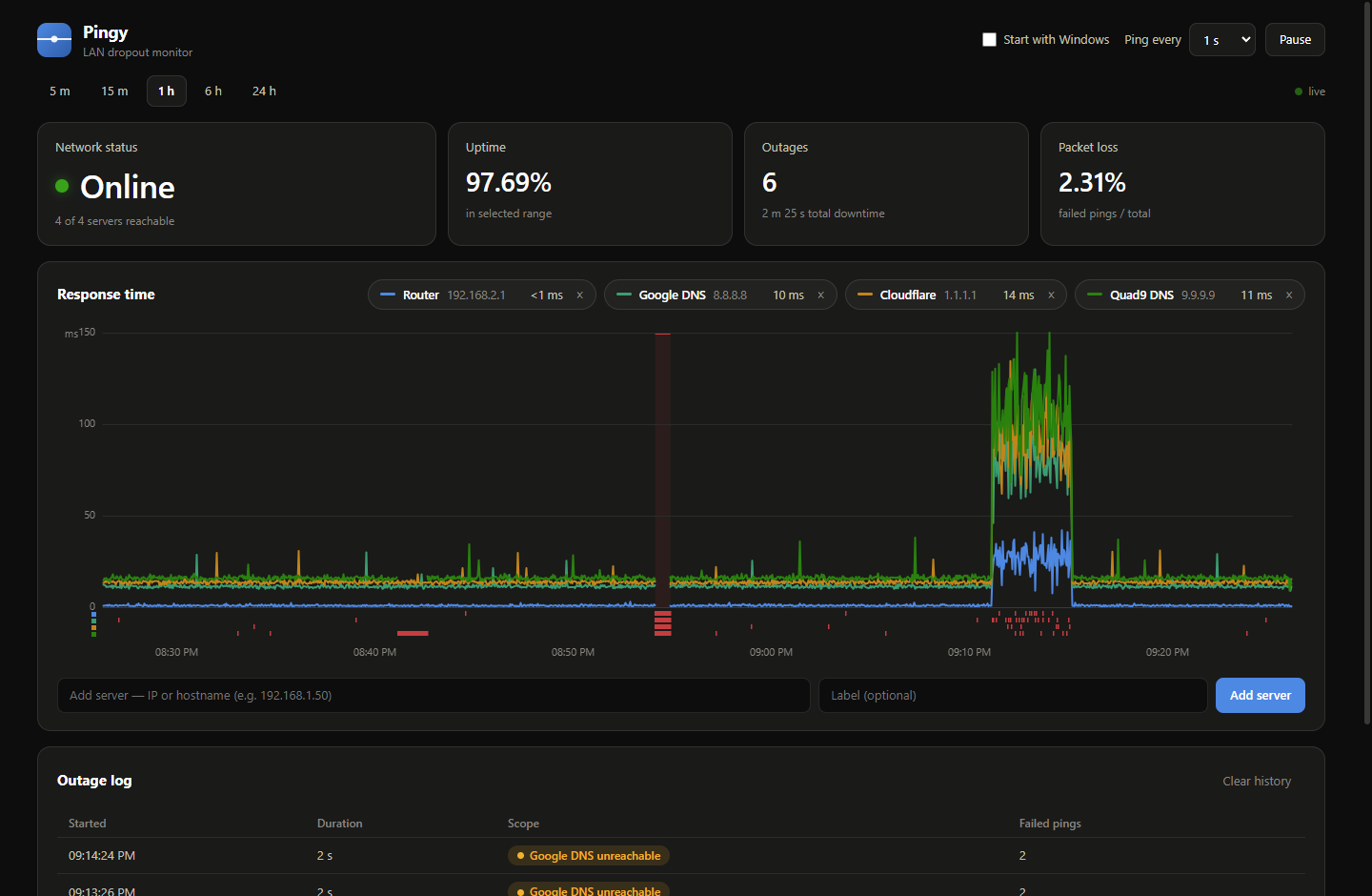
Task: Click the Duration column header
Action: tap(340, 824)
